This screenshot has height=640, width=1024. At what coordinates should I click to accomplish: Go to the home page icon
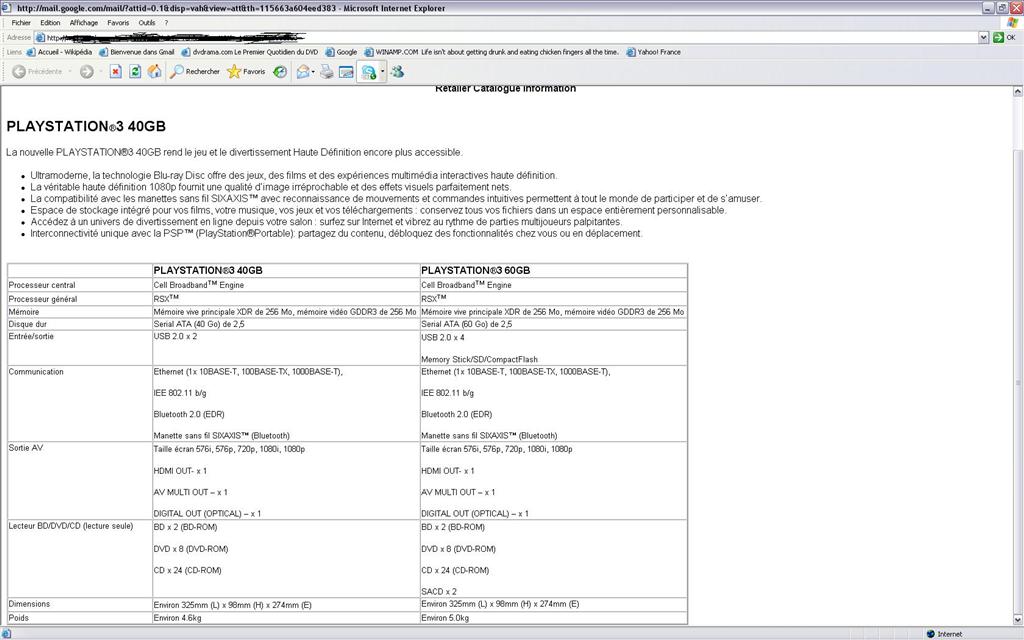click(x=155, y=72)
